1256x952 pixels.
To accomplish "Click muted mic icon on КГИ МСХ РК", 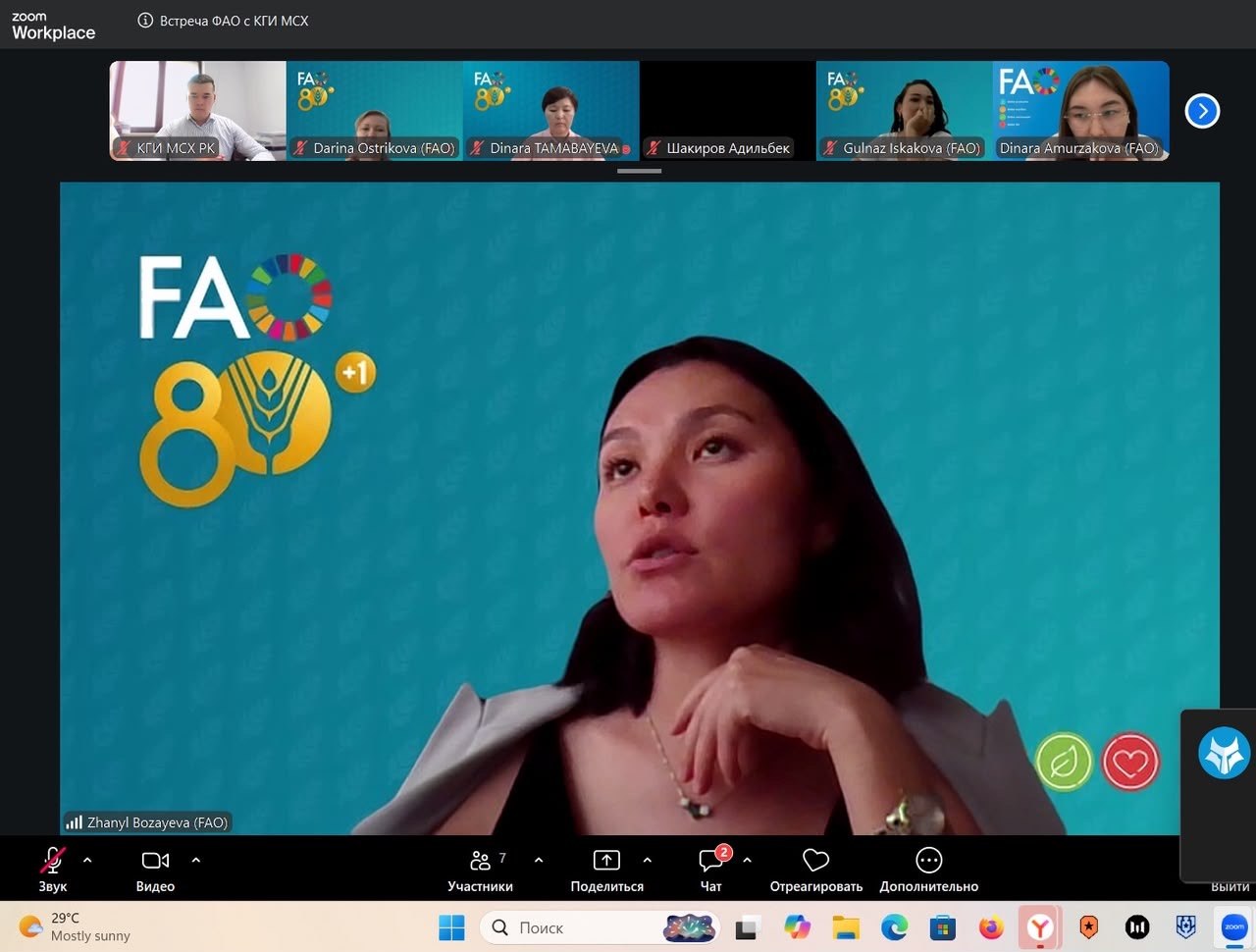I will point(124,148).
